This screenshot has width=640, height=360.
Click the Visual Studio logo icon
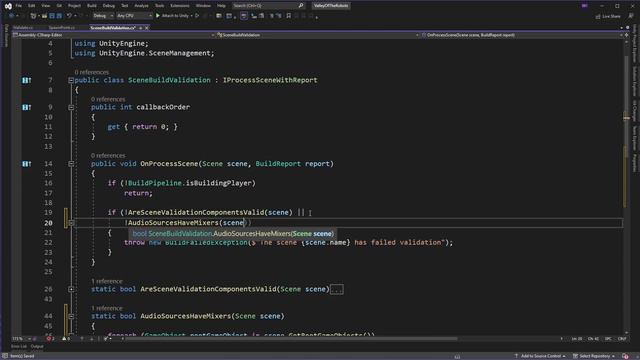[x=8, y=6]
